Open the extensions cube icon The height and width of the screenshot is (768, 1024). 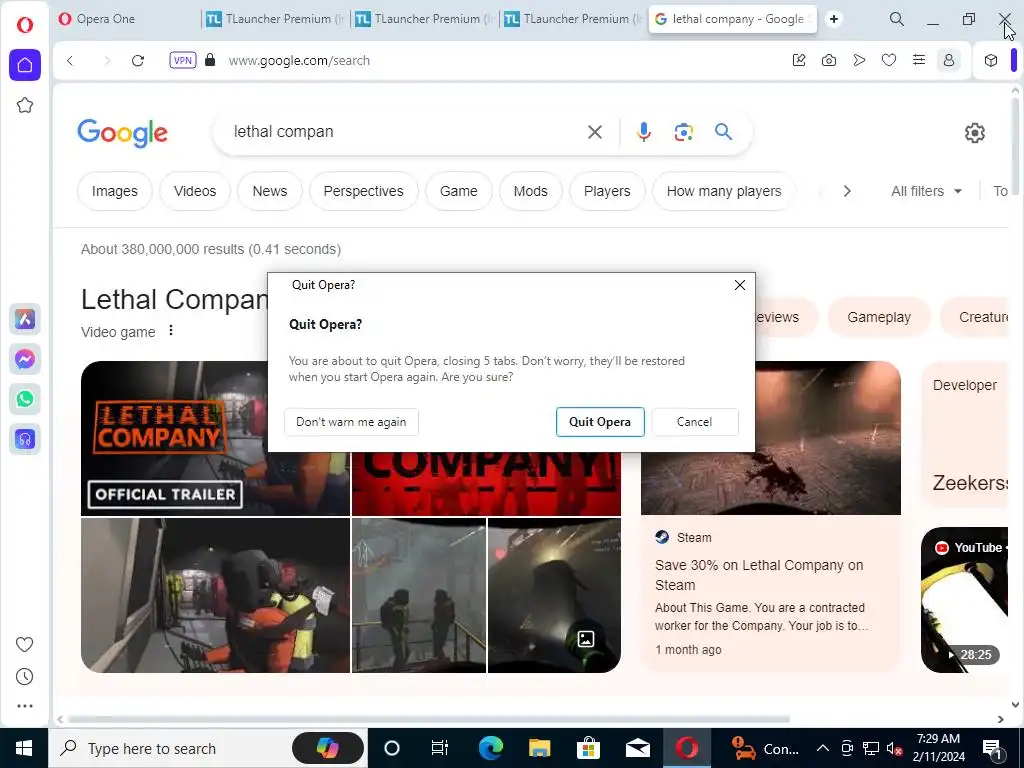click(991, 60)
